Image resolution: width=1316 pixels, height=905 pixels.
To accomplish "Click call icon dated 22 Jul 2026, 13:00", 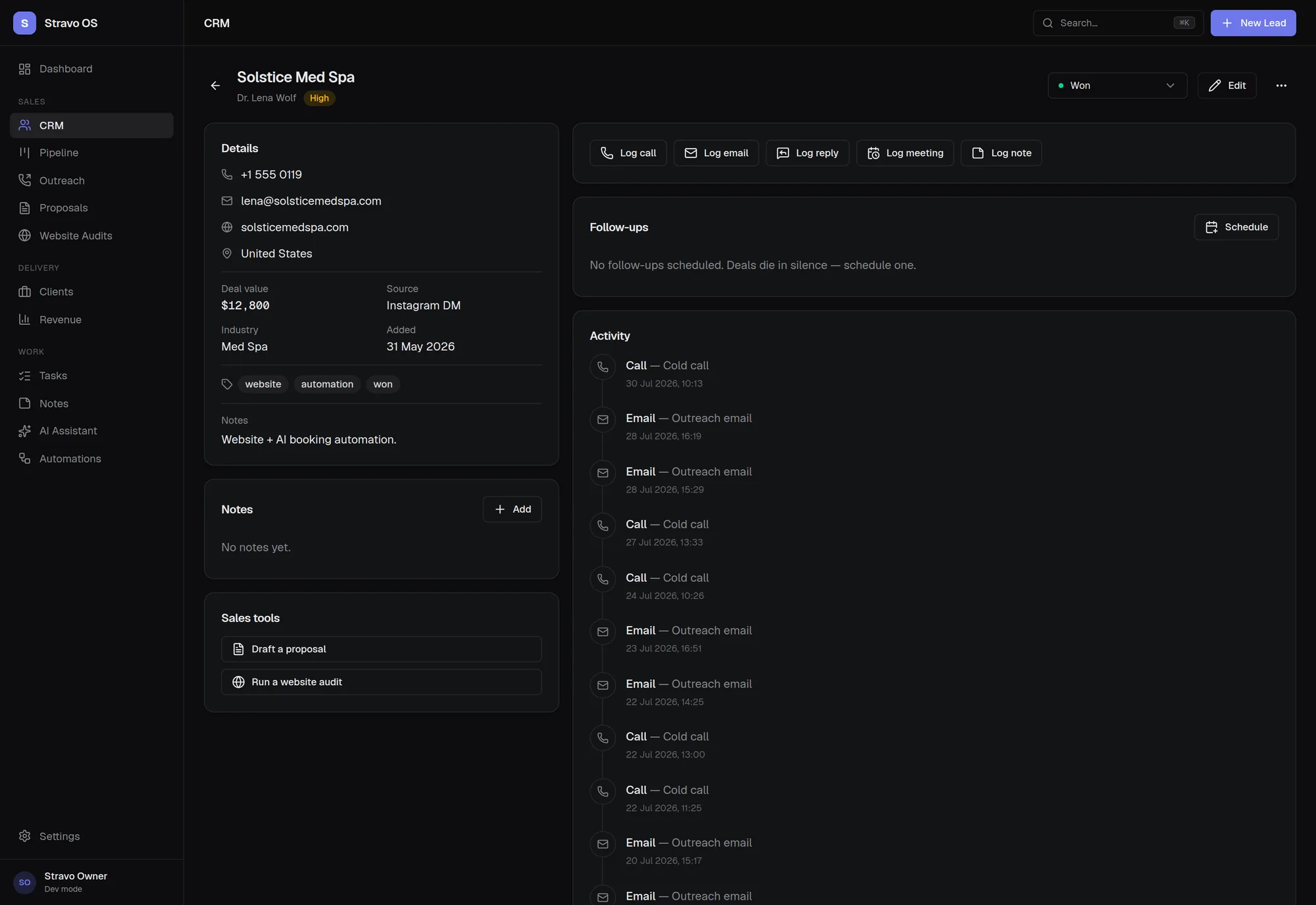I will point(603,738).
